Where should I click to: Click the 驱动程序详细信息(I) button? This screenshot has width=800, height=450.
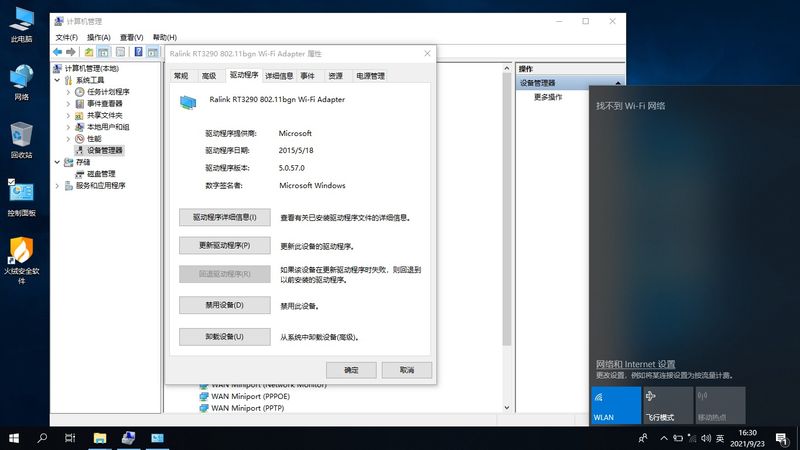click(224, 217)
